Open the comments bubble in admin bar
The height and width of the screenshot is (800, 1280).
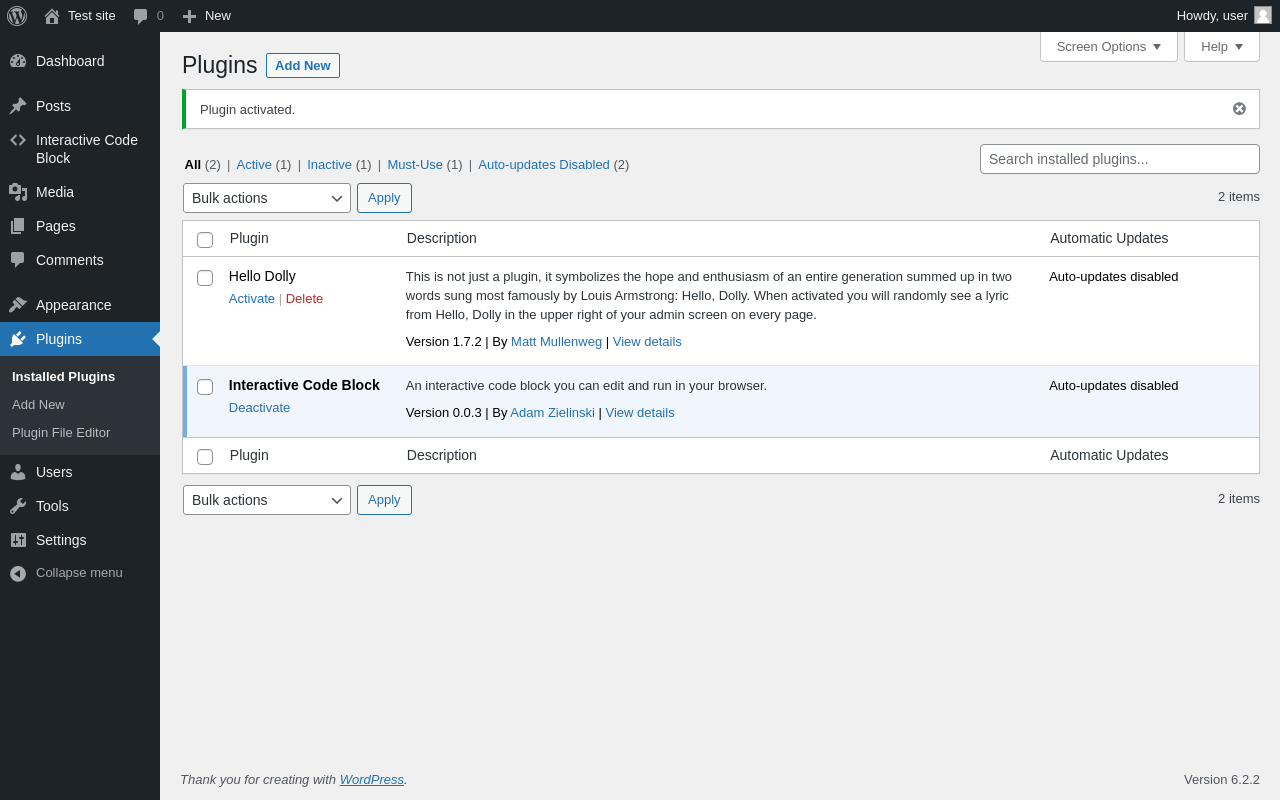(x=141, y=16)
